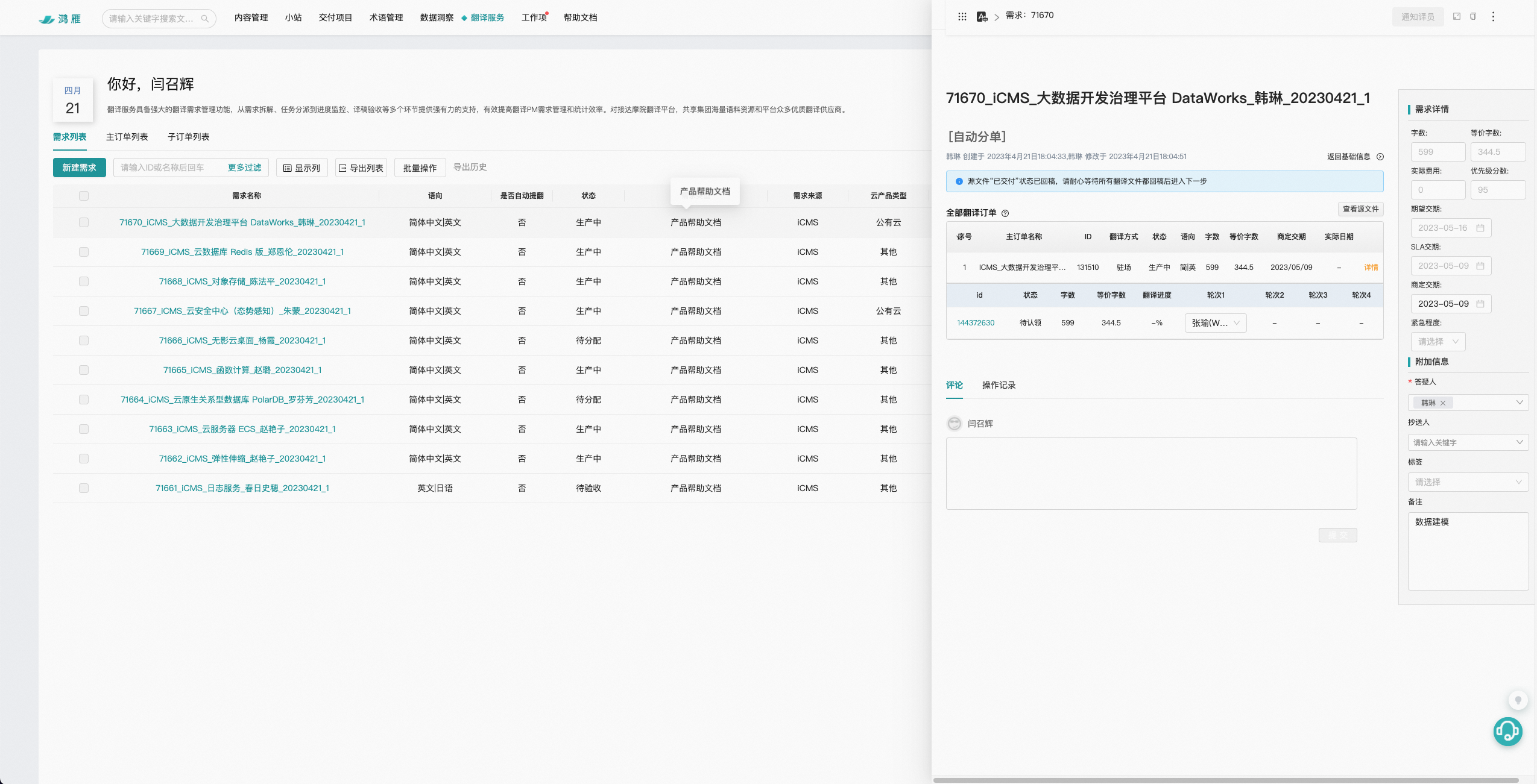Open the 轮次1 translator dropdown 张瑜
Viewport: 1537px width, 784px height.
[1215, 323]
